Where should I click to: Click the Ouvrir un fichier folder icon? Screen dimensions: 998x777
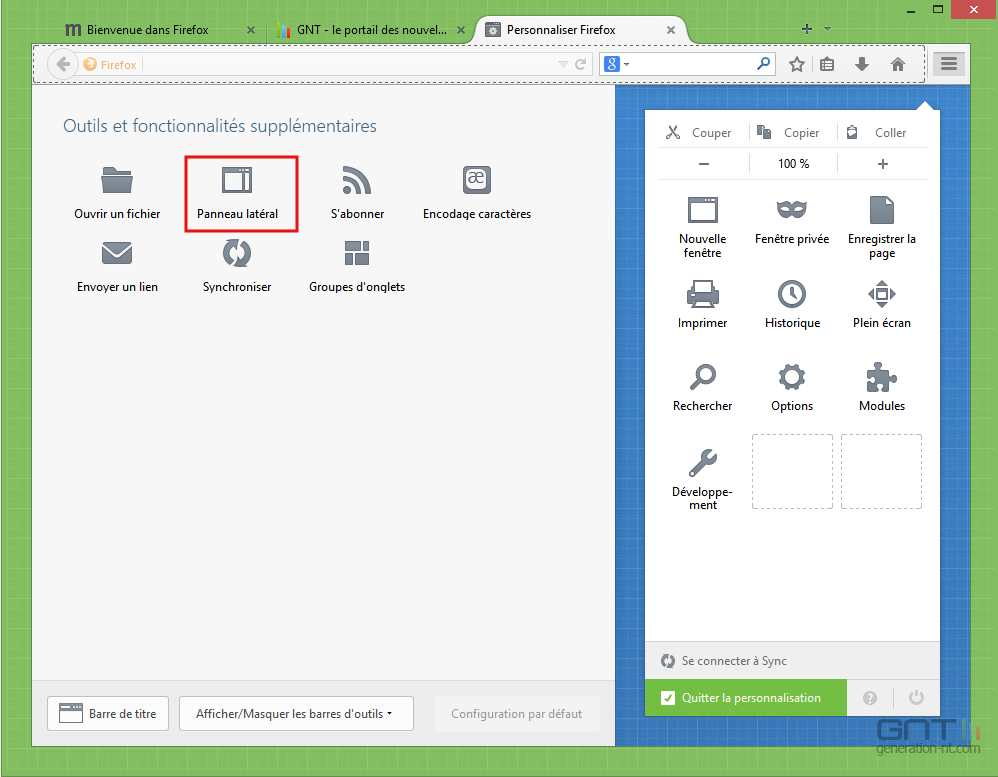pyautogui.click(x=117, y=180)
